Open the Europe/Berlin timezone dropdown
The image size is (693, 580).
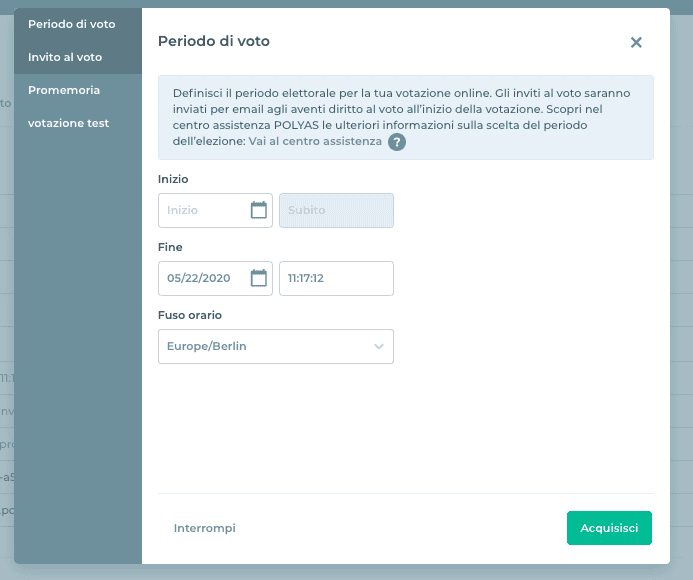(275, 346)
